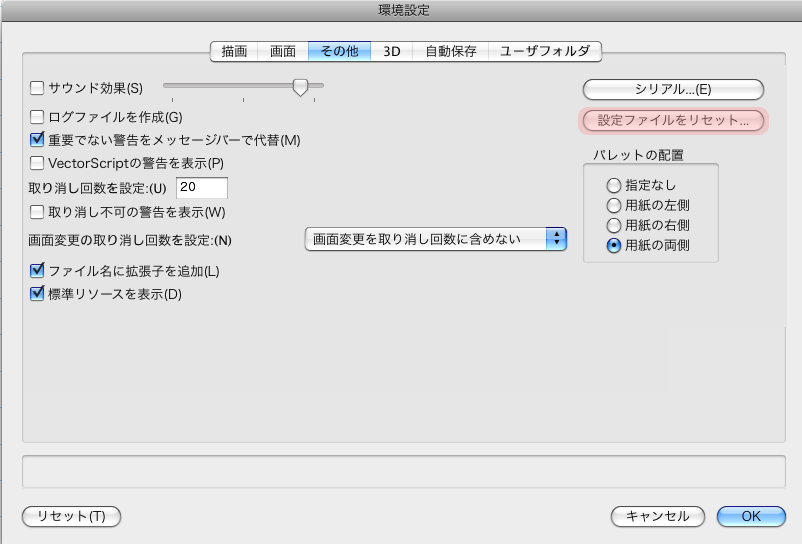Check the ログファイルを作成 option
Viewport: 802px width, 544px height.
38,116
